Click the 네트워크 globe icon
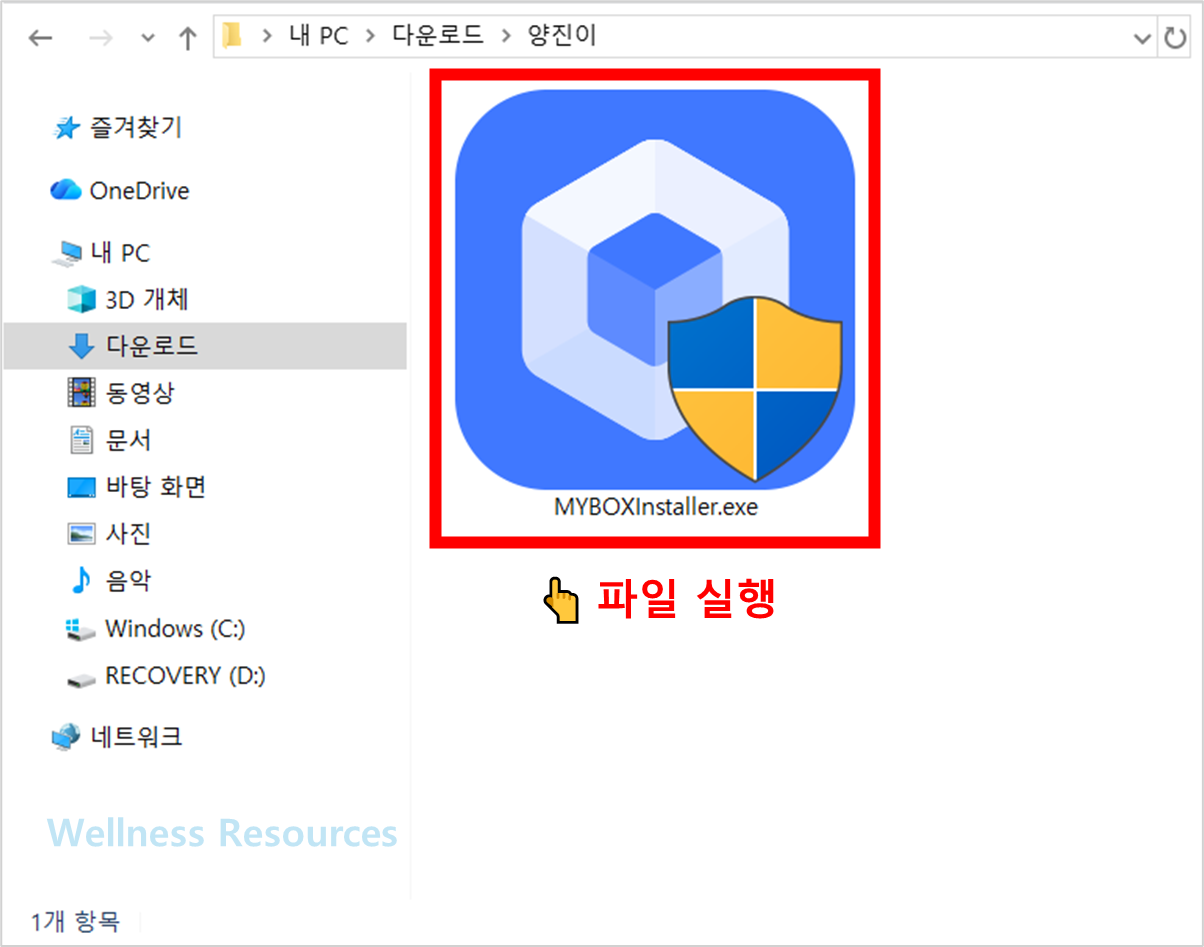1204x947 pixels. pyautogui.click(x=66, y=738)
